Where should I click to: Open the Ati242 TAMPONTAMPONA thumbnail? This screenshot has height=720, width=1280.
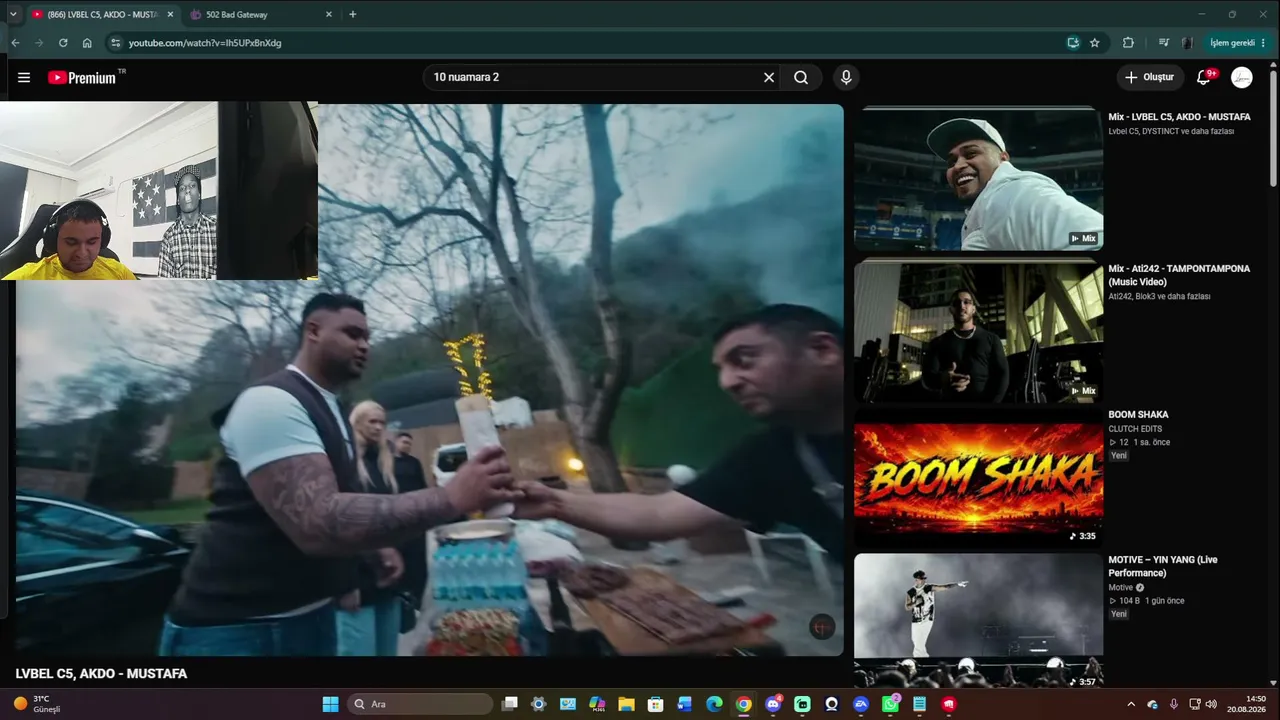coord(978,332)
